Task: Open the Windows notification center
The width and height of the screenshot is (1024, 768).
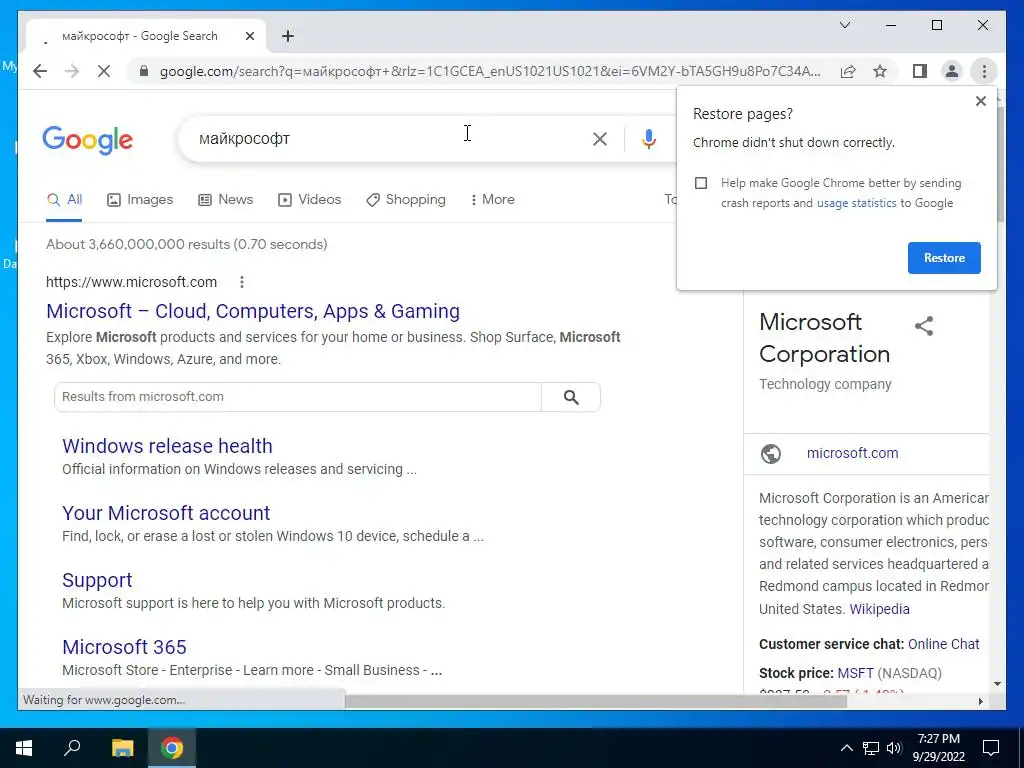Action: pyautogui.click(x=991, y=748)
